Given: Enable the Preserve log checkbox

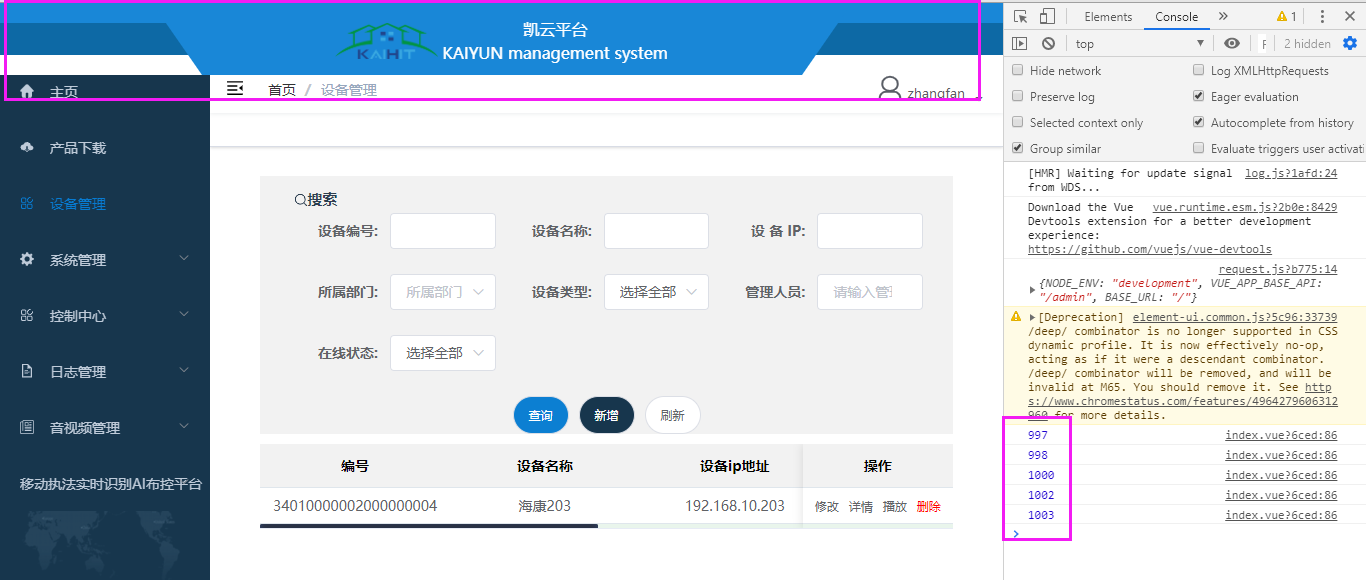Looking at the screenshot, I should pos(1018,96).
